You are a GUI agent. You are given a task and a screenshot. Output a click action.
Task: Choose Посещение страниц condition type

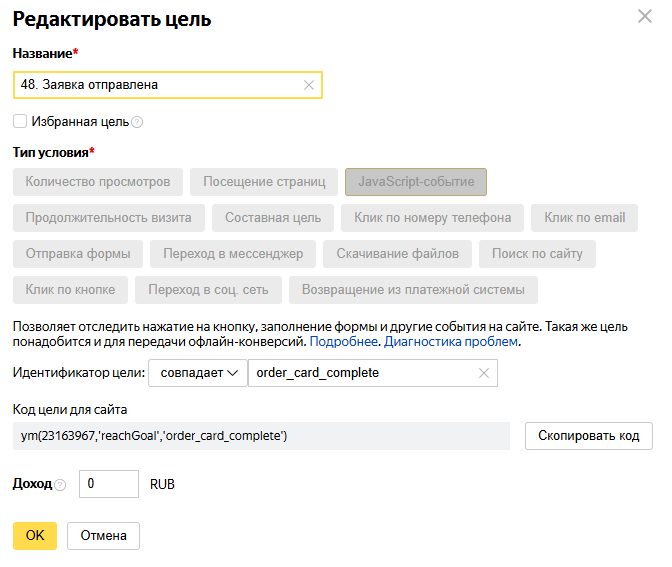(264, 182)
